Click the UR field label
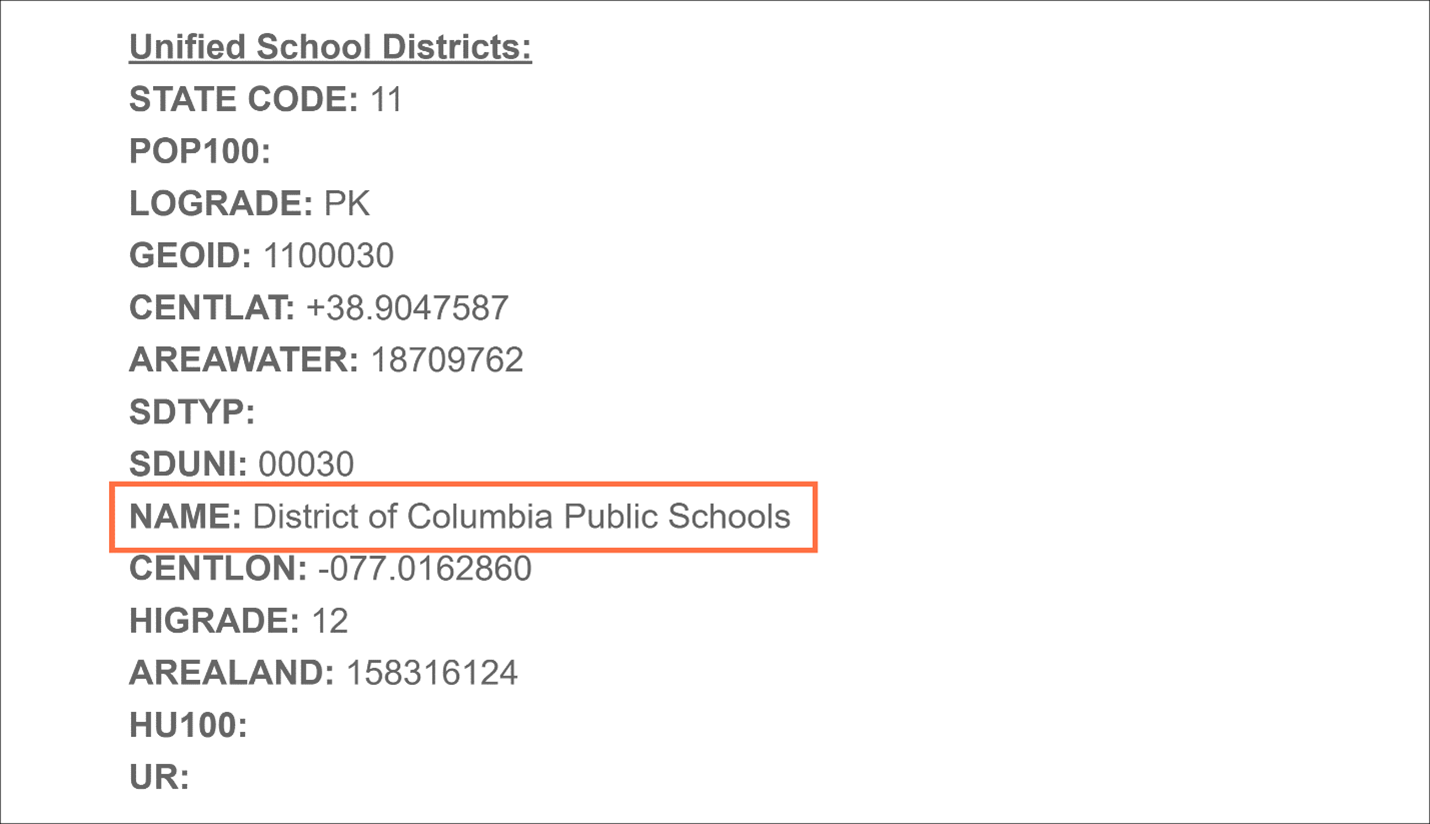The image size is (1430, 824). (x=159, y=776)
